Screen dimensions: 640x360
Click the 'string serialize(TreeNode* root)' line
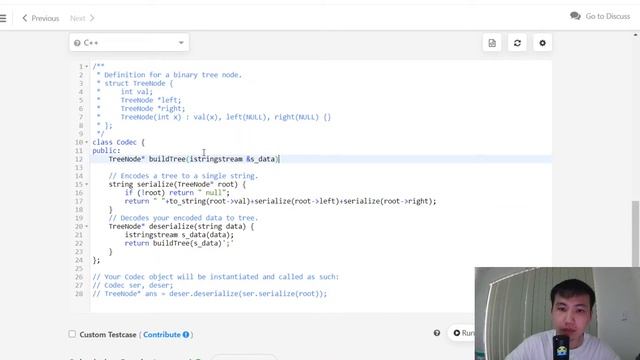click(x=177, y=184)
